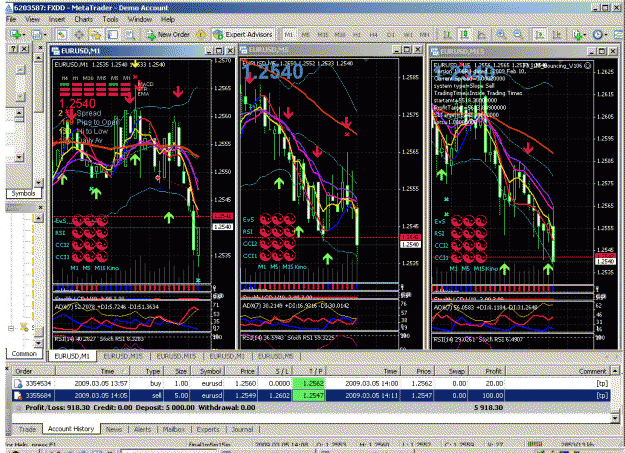Click the New Chart toolbar icon
The image size is (625, 453).
16,35
